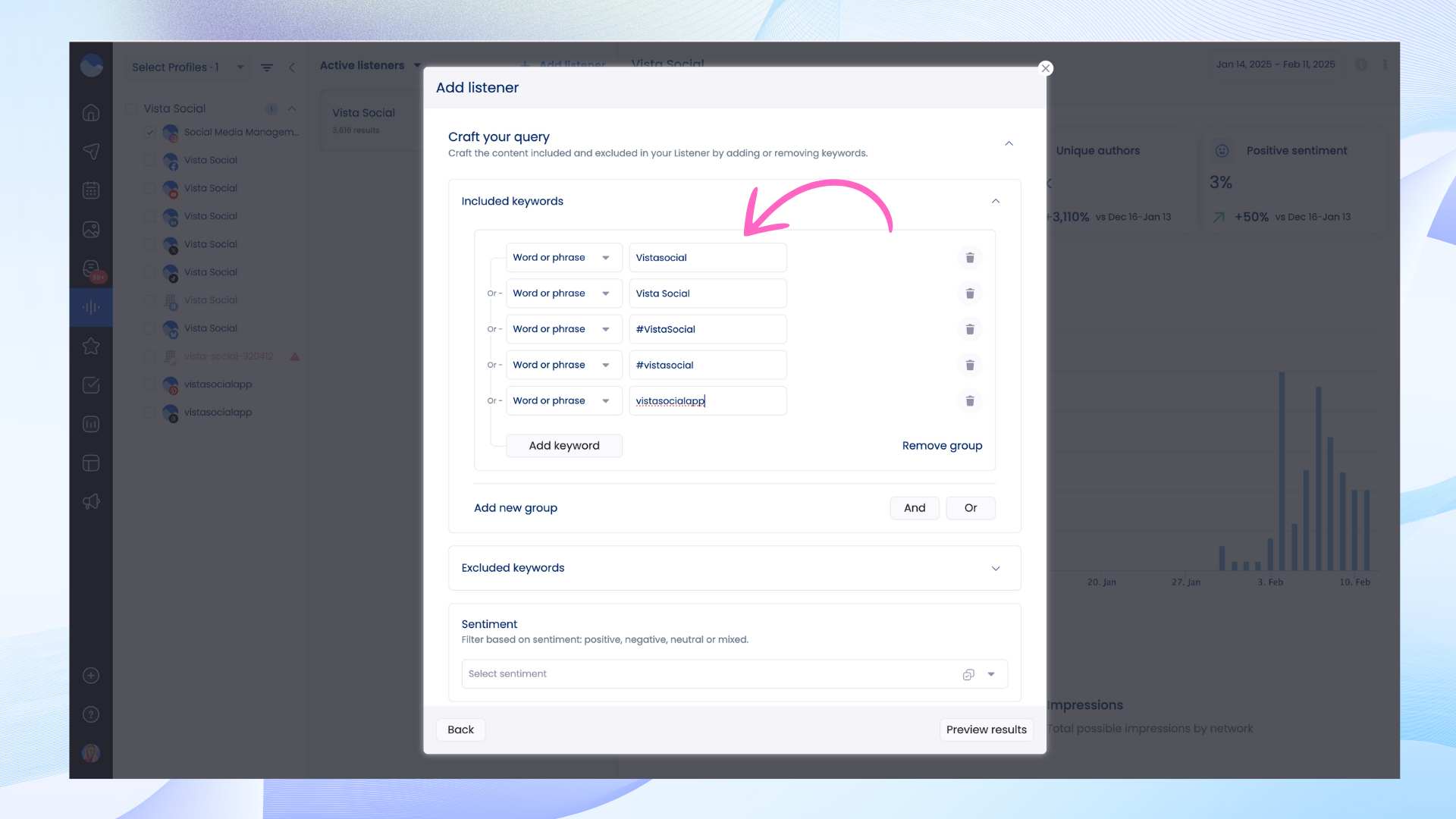Open the Listening section in sidebar
This screenshot has width=1456, height=819.
click(91, 307)
